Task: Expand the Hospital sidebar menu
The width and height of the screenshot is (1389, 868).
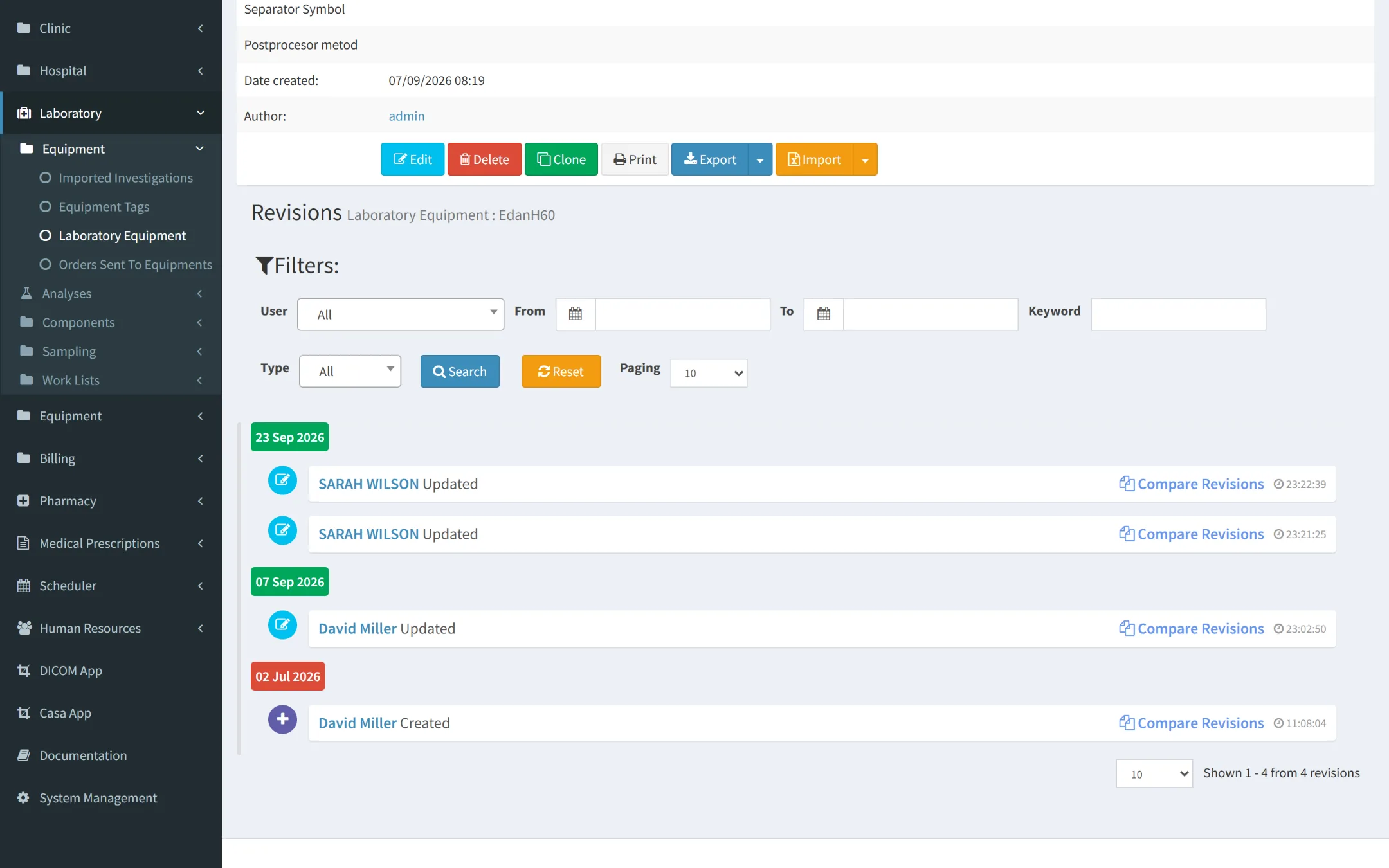Action: click(111, 70)
